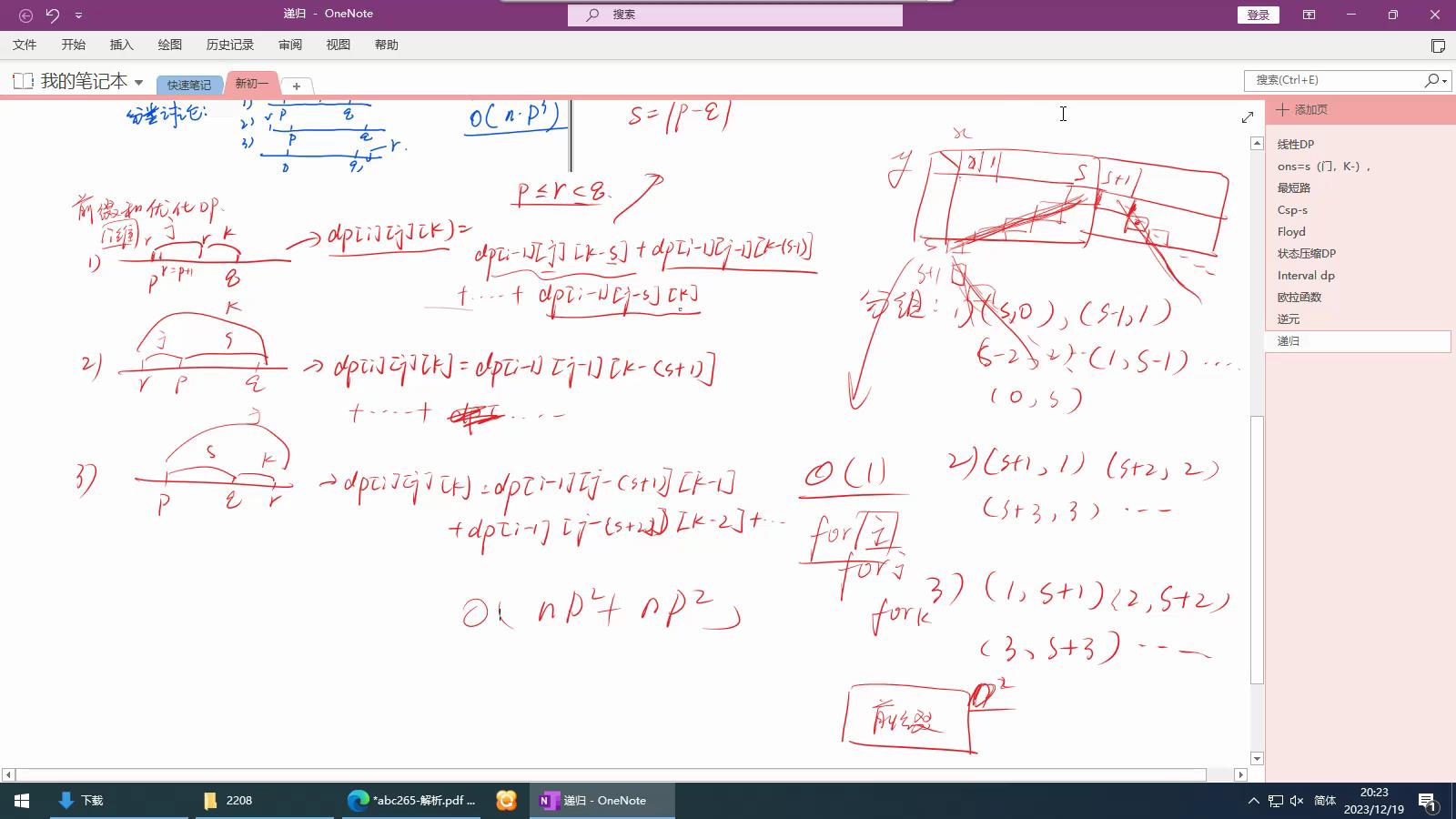Expand the page to full view
The width and height of the screenshot is (1456, 819).
[x=1248, y=116]
